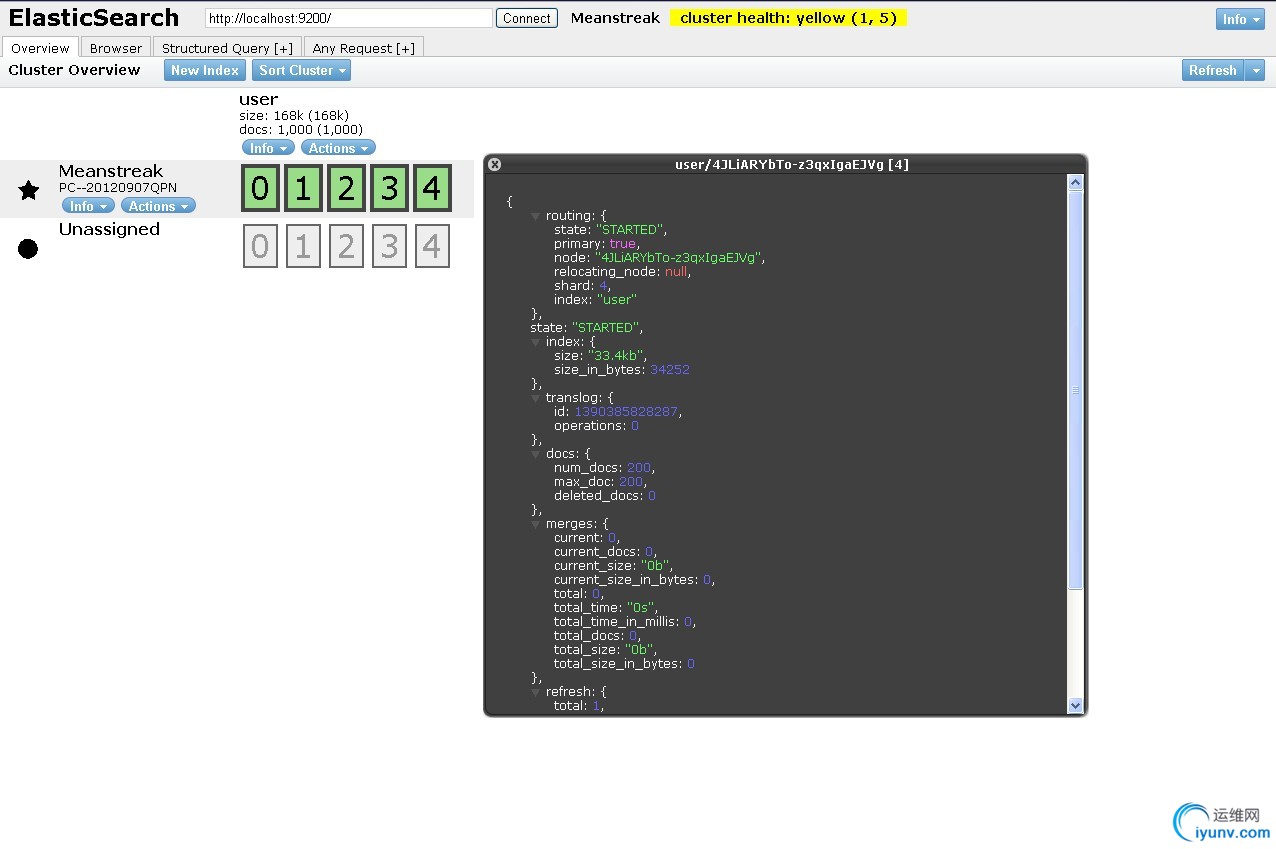
Task: Click the ElasticSearch title heading
Action: (94, 18)
